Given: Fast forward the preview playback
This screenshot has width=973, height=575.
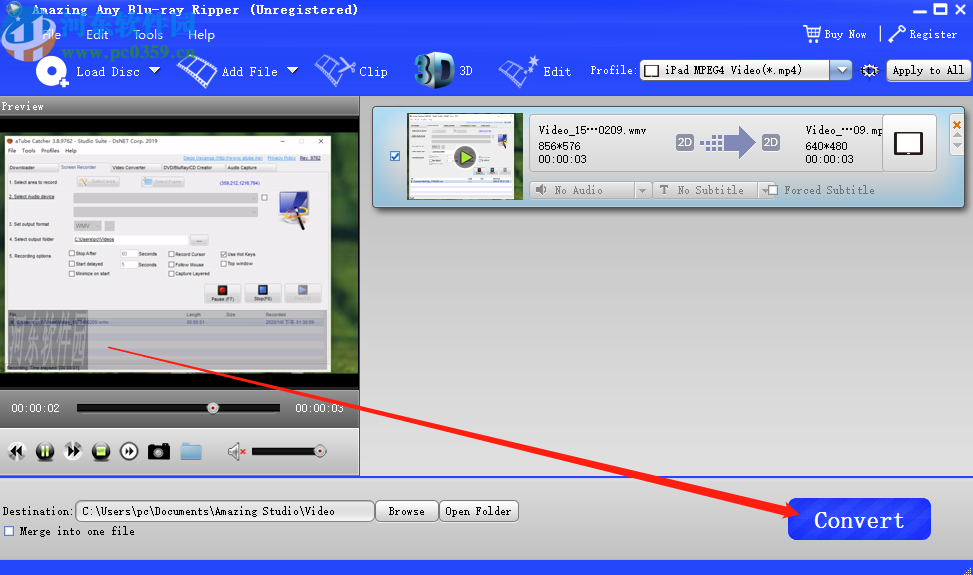Looking at the screenshot, I should [x=73, y=451].
